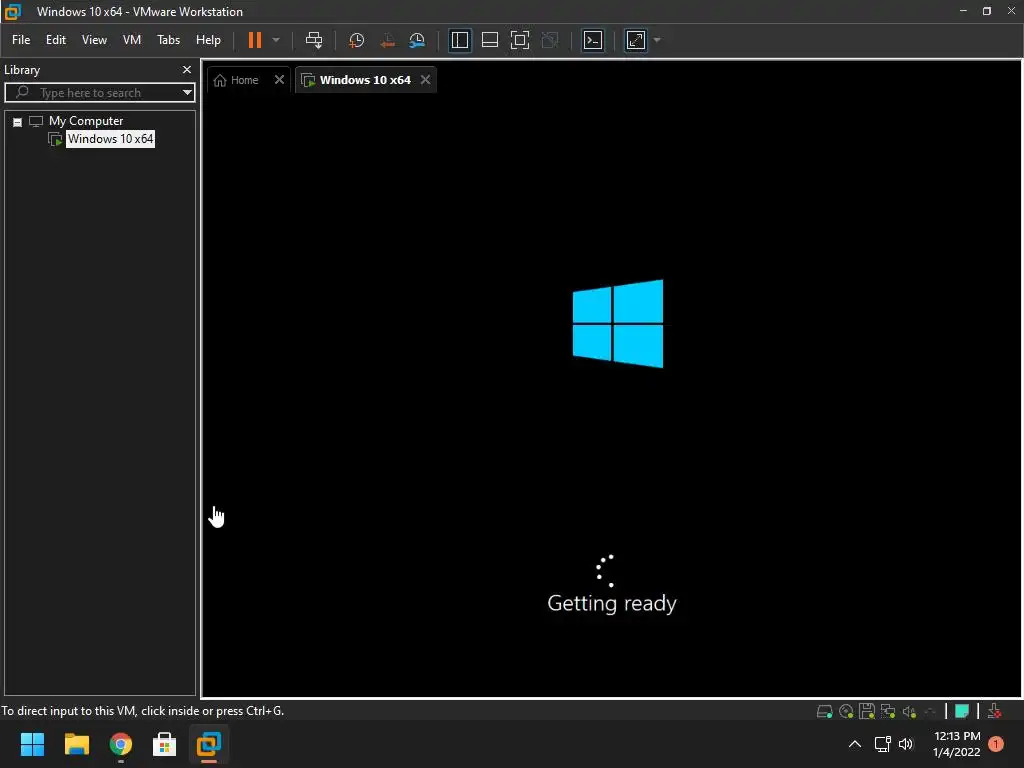1024x768 pixels.
Task: Open the power options dropdown beside Pause
Action: pos(276,40)
